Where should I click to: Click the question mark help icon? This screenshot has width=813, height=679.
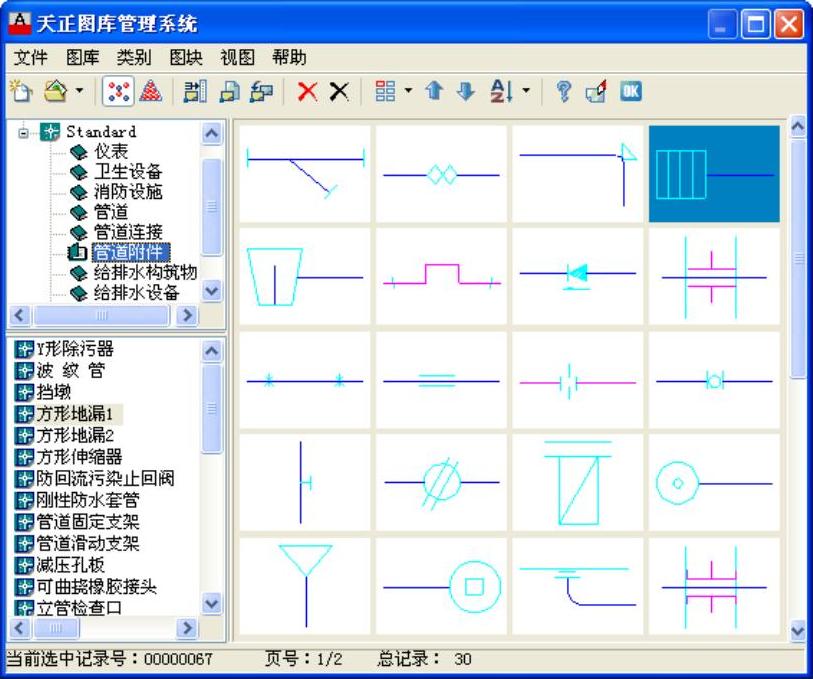pyautogui.click(x=564, y=91)
